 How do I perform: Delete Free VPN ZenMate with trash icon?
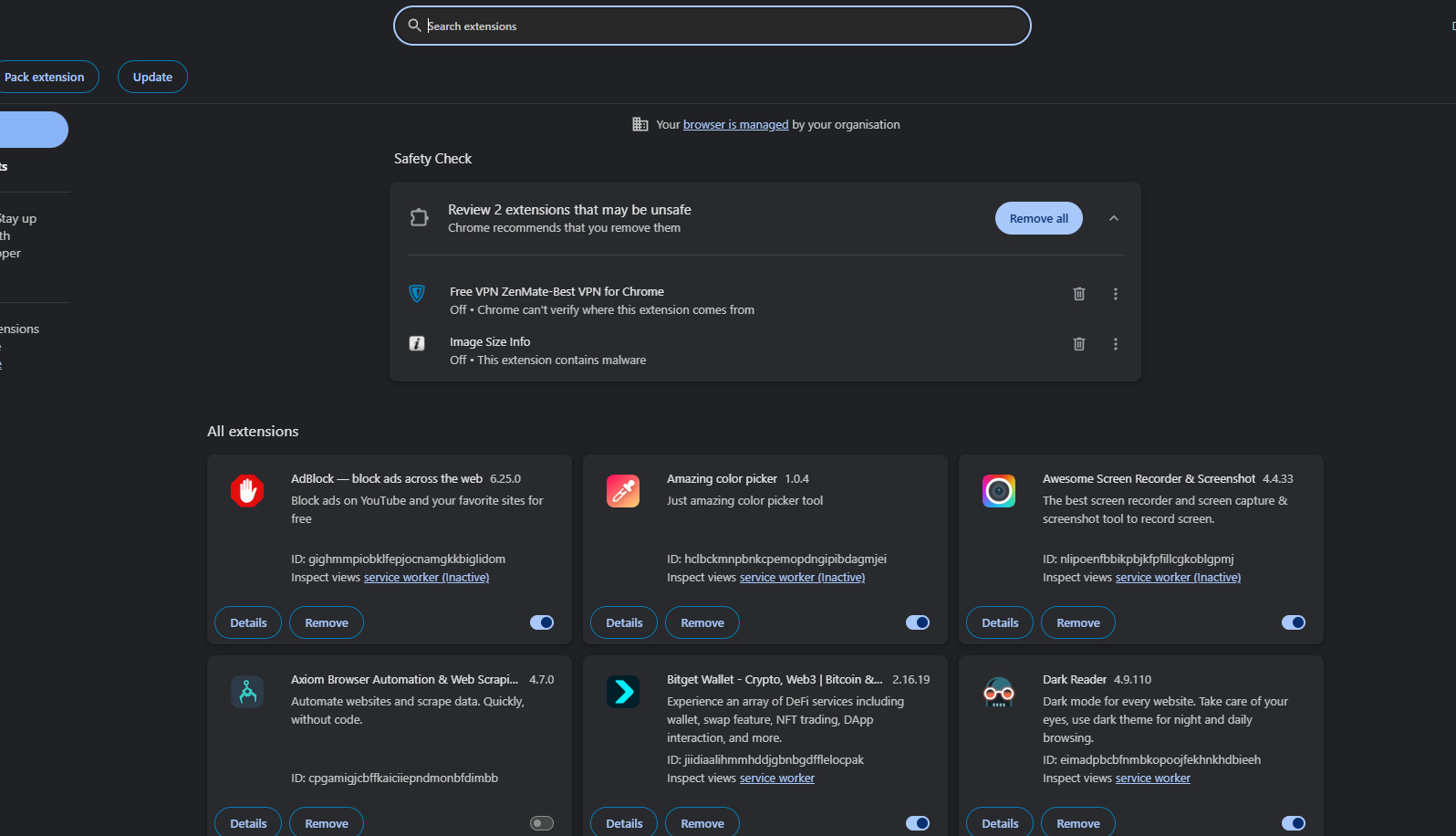[x=1079, y=294]
